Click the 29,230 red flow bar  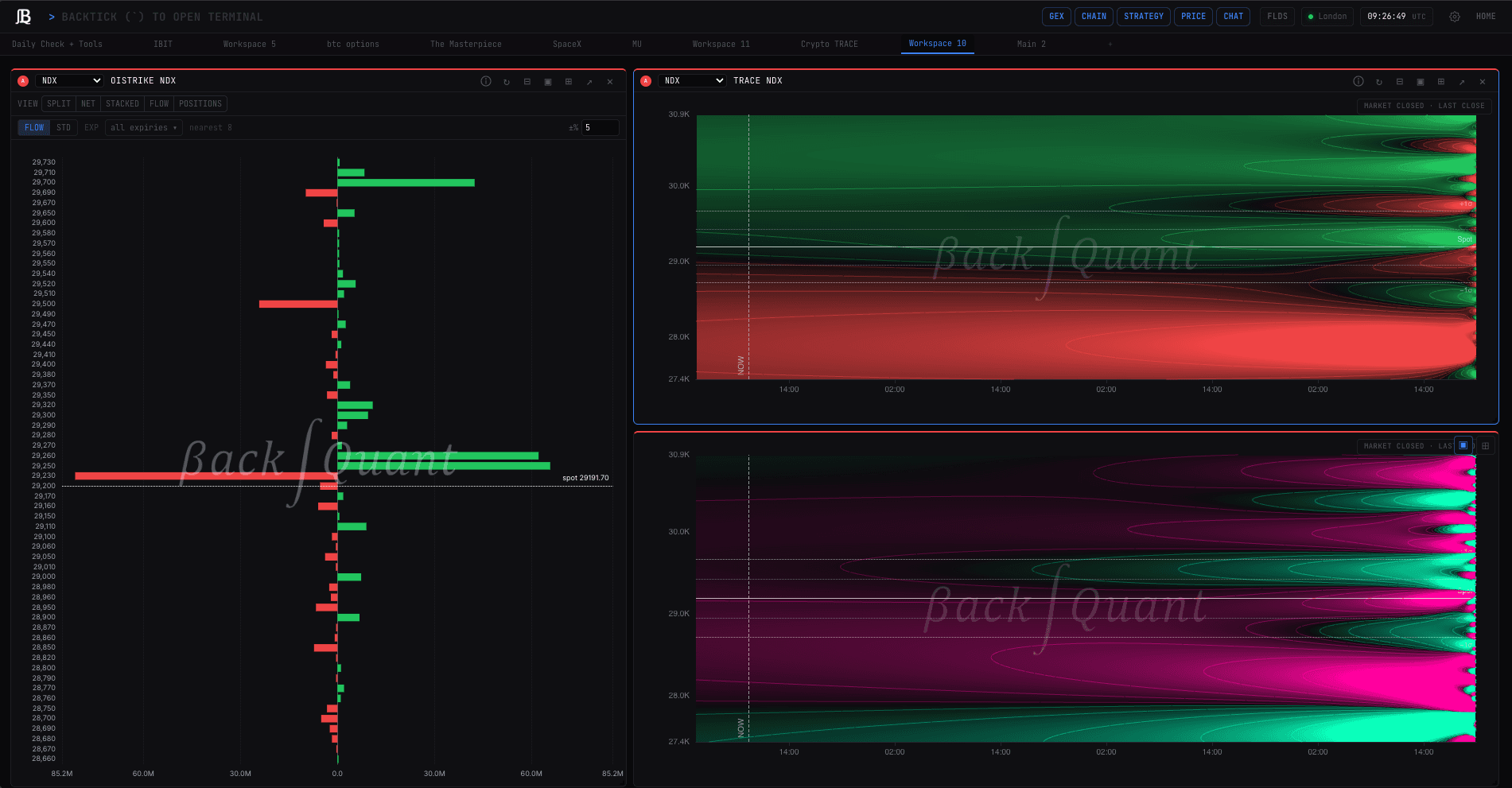coord(206,476)
